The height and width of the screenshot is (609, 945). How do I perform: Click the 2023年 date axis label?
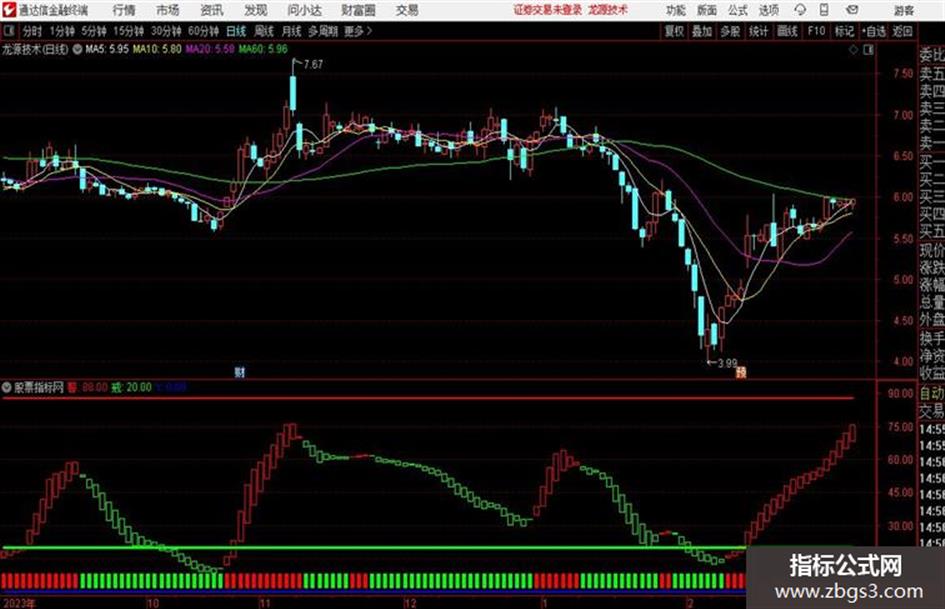18,603
